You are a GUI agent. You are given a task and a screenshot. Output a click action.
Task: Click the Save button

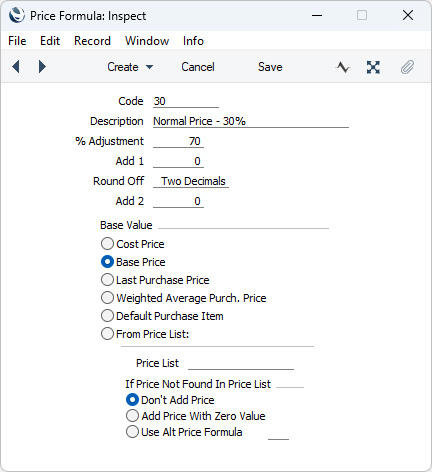[x=270, y=67]
